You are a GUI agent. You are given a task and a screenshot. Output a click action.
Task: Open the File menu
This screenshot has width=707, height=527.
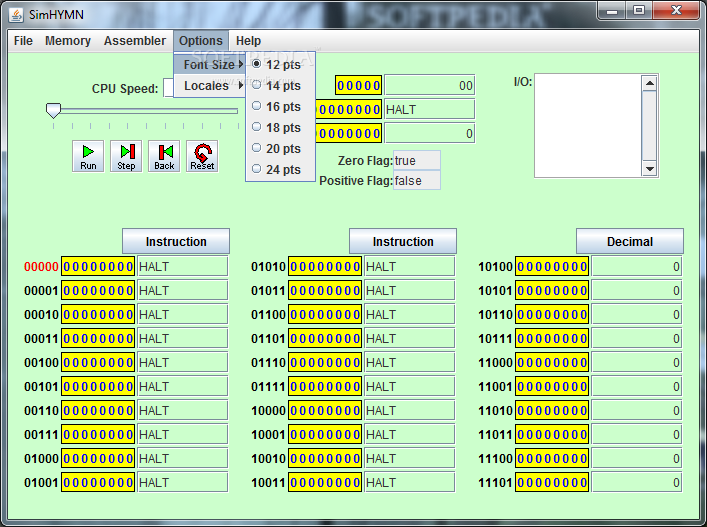23,41
